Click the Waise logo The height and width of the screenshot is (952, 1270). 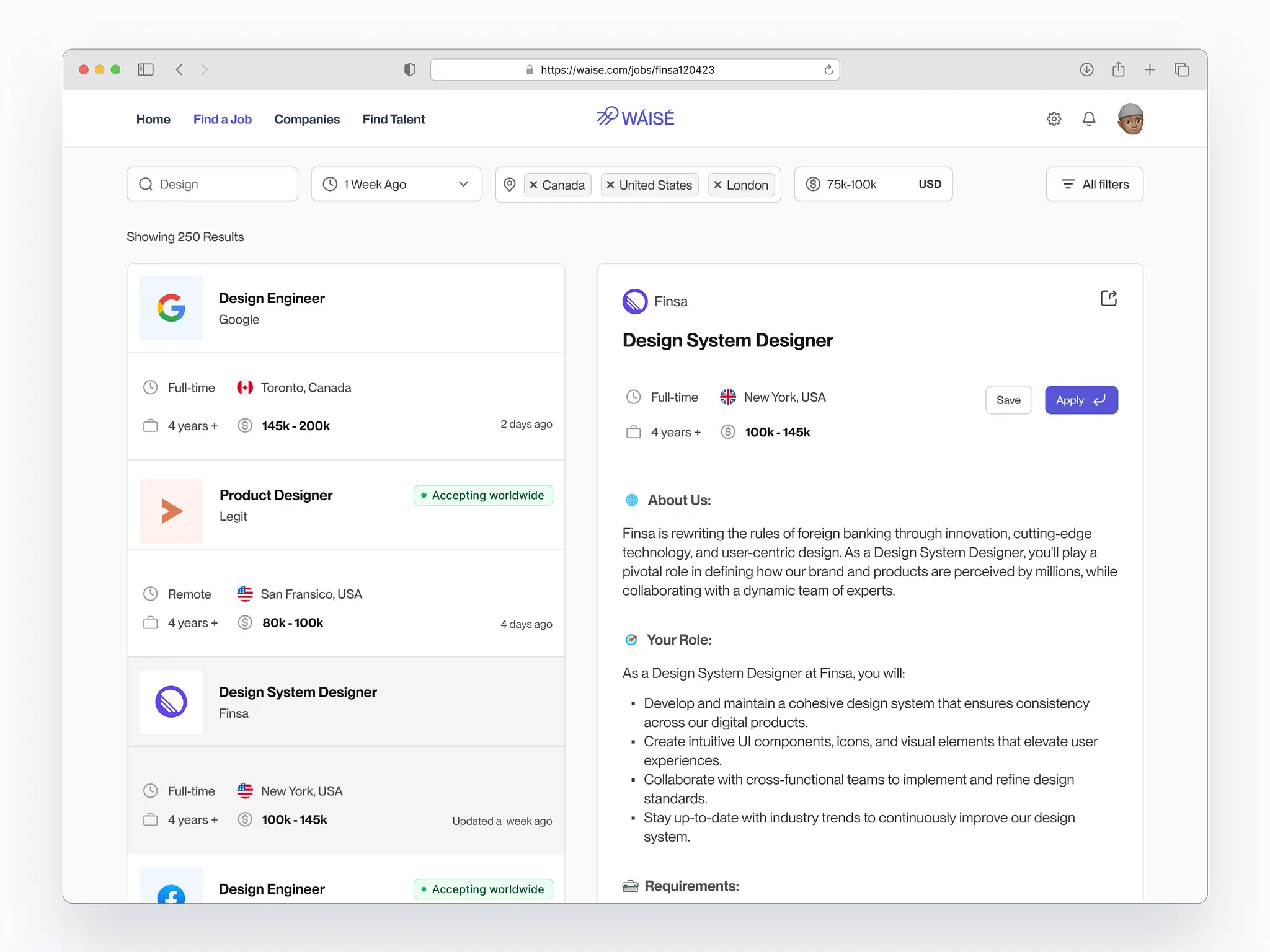tap(635, 117)
